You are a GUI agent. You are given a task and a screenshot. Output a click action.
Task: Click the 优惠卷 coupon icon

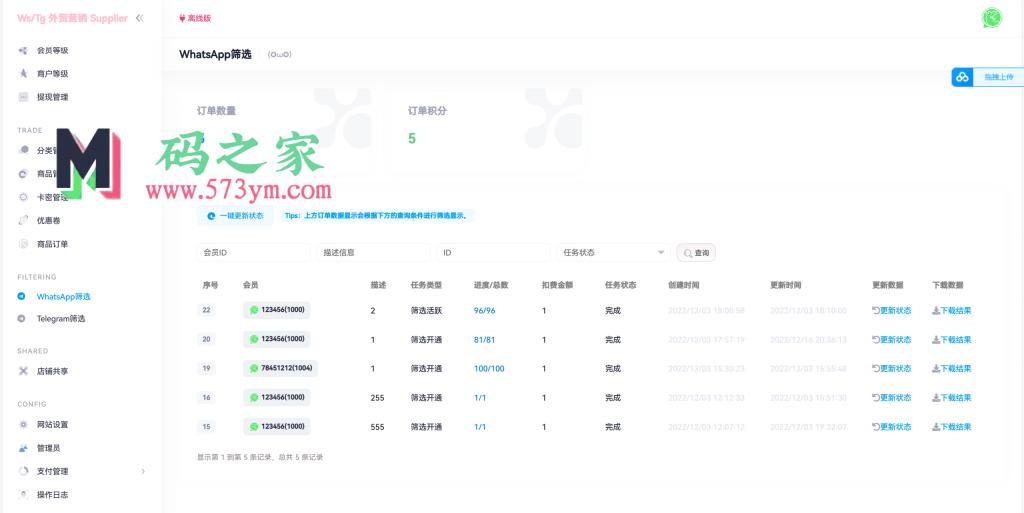23,221
